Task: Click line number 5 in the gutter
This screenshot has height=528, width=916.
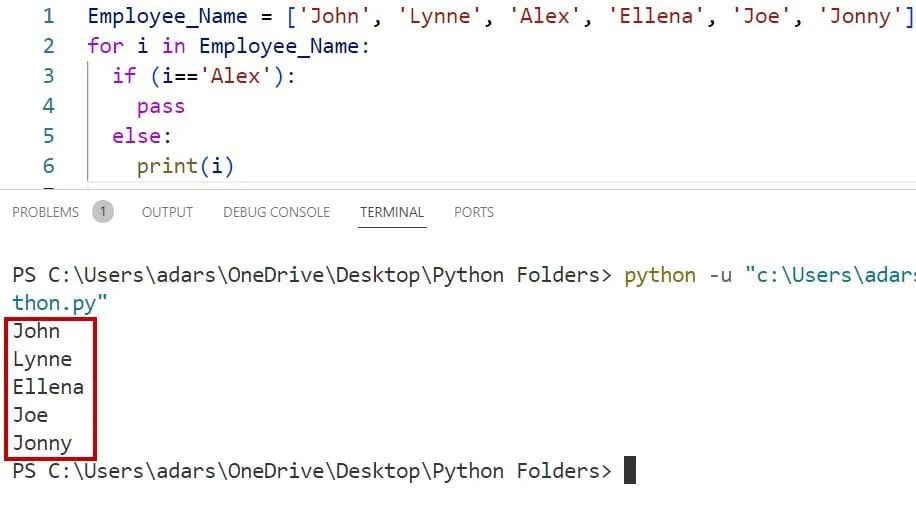Action: point(49,136)
